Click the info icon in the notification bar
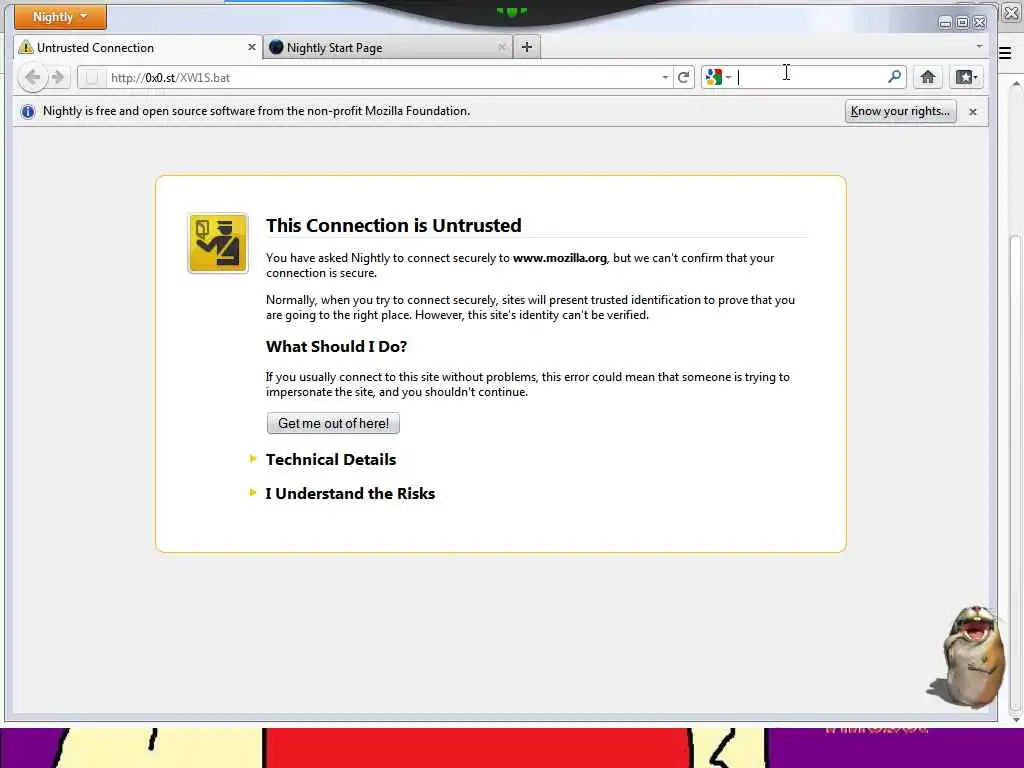This screenshot has width=1024, height=768. click(27, 112)
